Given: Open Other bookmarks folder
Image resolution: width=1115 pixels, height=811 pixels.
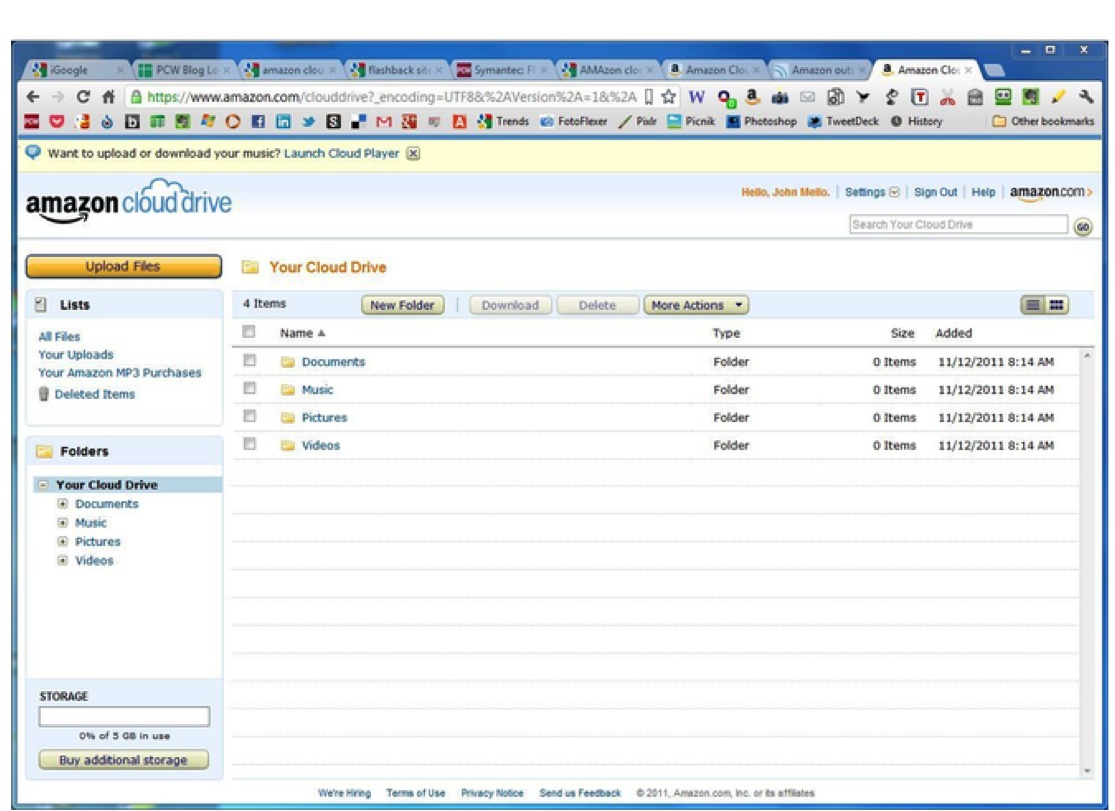Looking at the screenshot, I should coord(1043,122).
